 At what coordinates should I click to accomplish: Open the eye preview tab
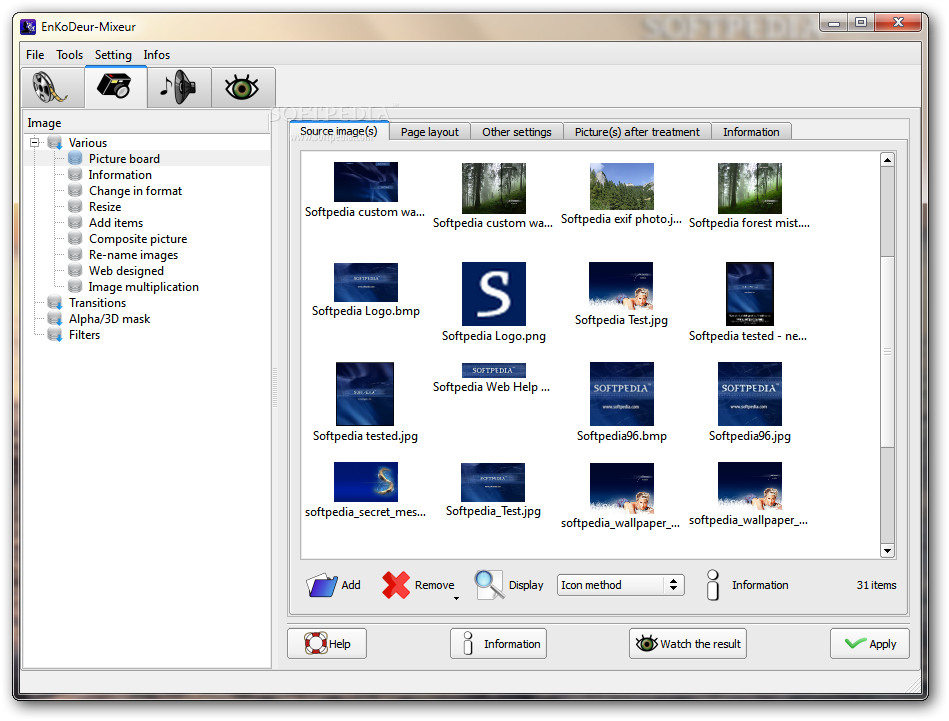click(x=243, y=87)
